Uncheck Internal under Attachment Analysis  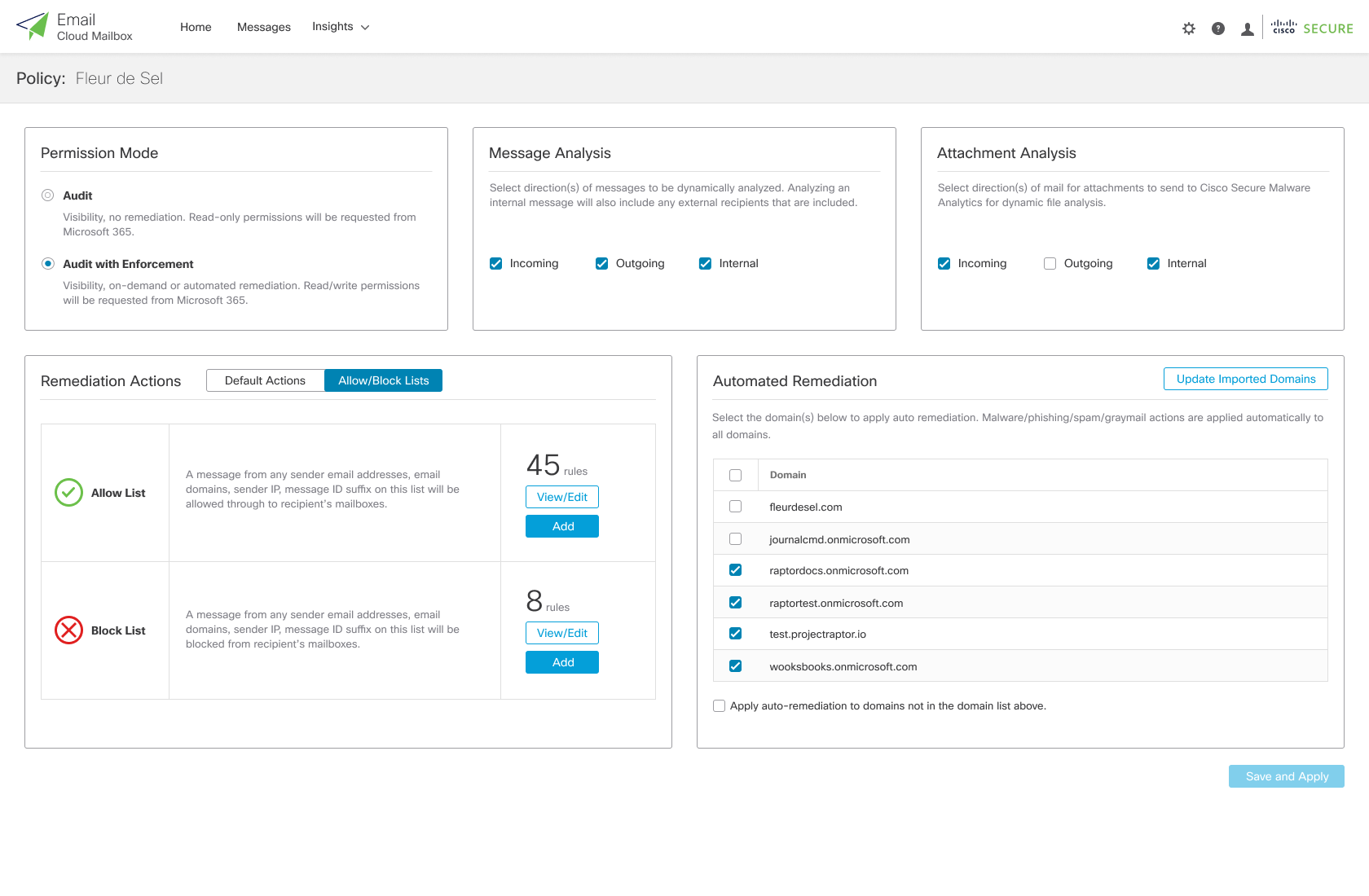pos(1153,263)
